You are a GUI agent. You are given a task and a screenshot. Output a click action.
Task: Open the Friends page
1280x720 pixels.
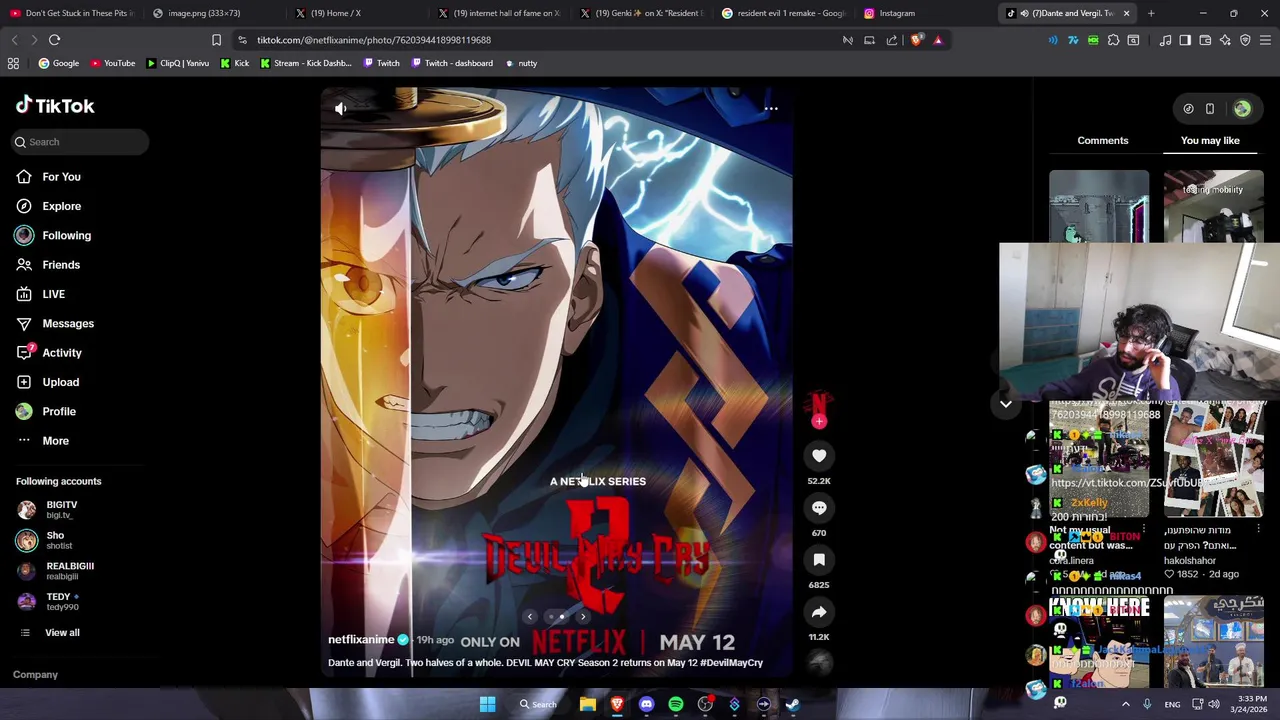click(x=61, y=265)
